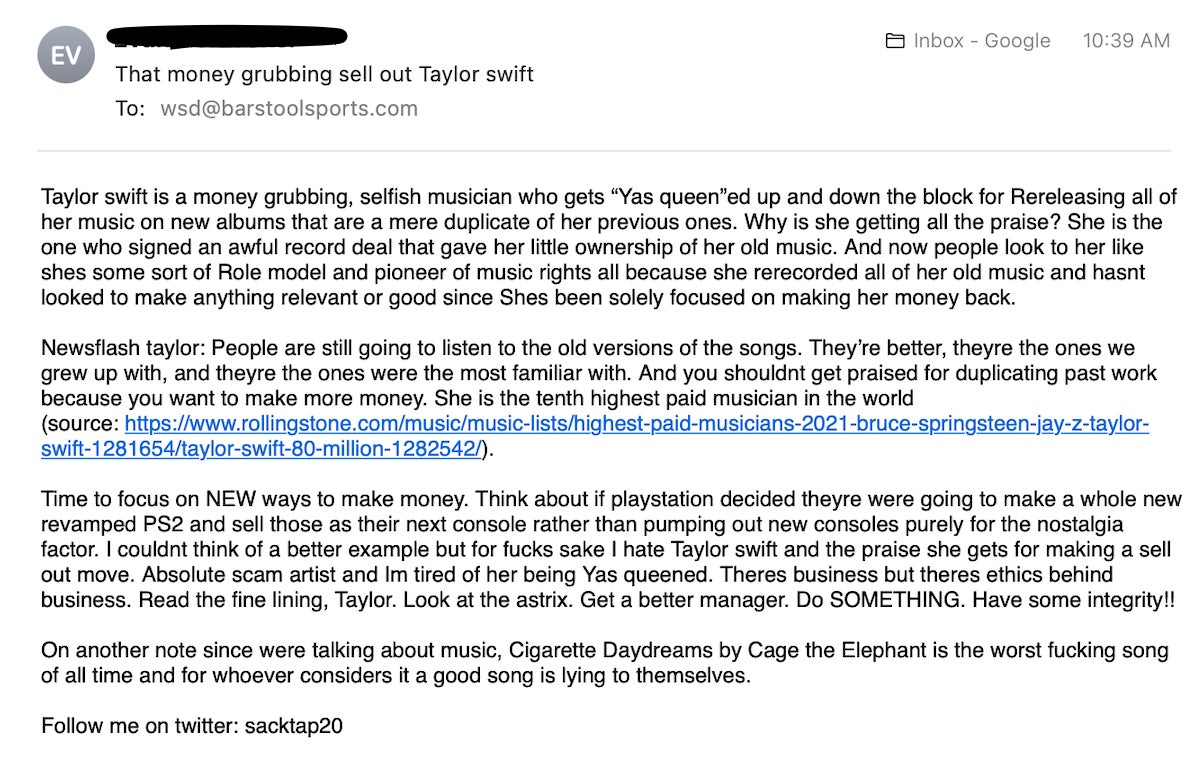Select recipient address wsd@barstoolsports.com

(289, 108)
